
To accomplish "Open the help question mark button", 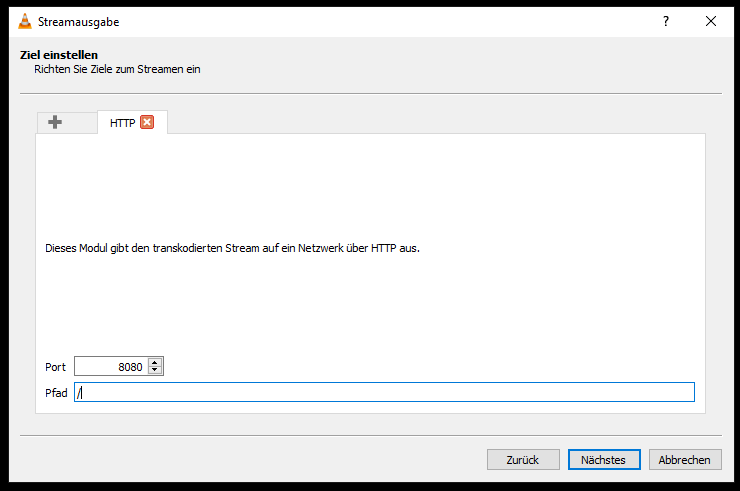I will 665,21.
